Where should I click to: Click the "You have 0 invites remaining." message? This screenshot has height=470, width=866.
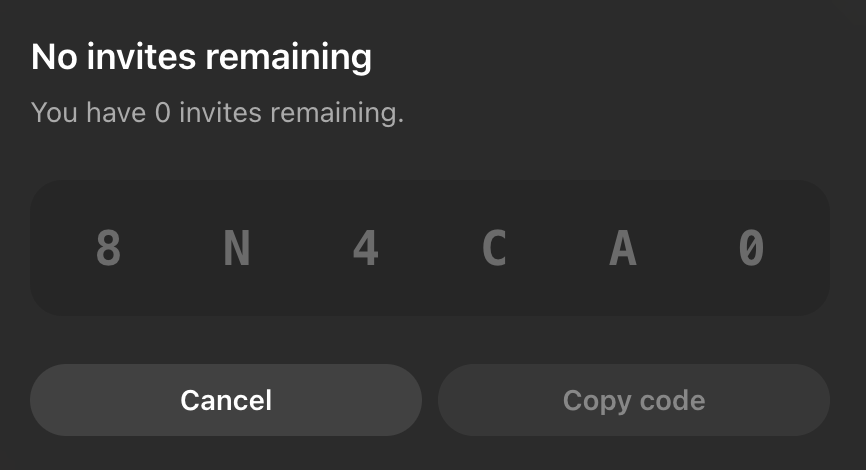[217, 112]
